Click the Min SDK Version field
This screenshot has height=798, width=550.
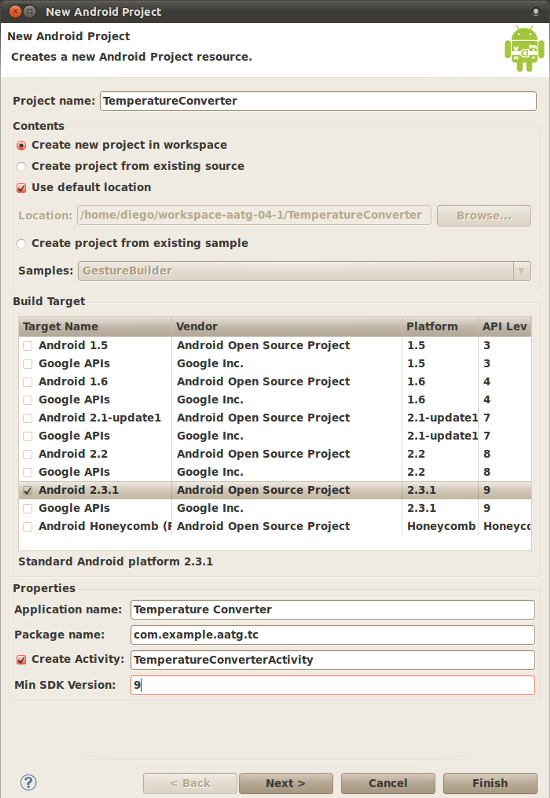coord(332,685)
